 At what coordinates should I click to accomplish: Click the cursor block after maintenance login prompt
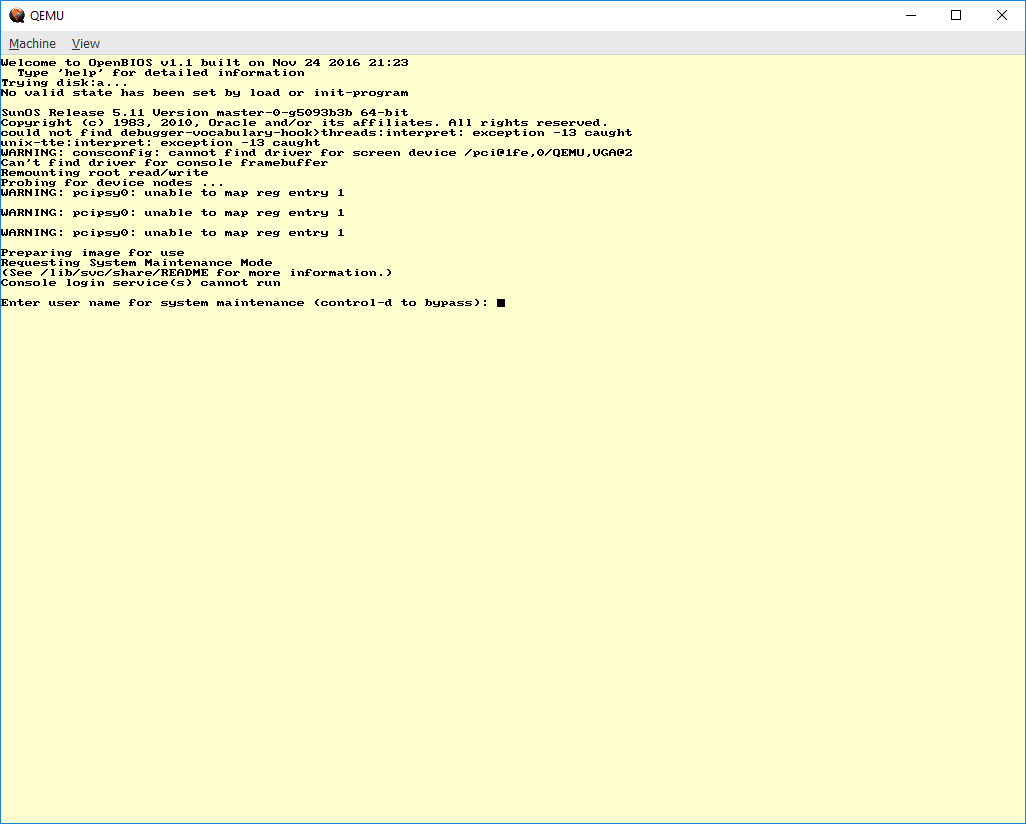tap(501, 302)
